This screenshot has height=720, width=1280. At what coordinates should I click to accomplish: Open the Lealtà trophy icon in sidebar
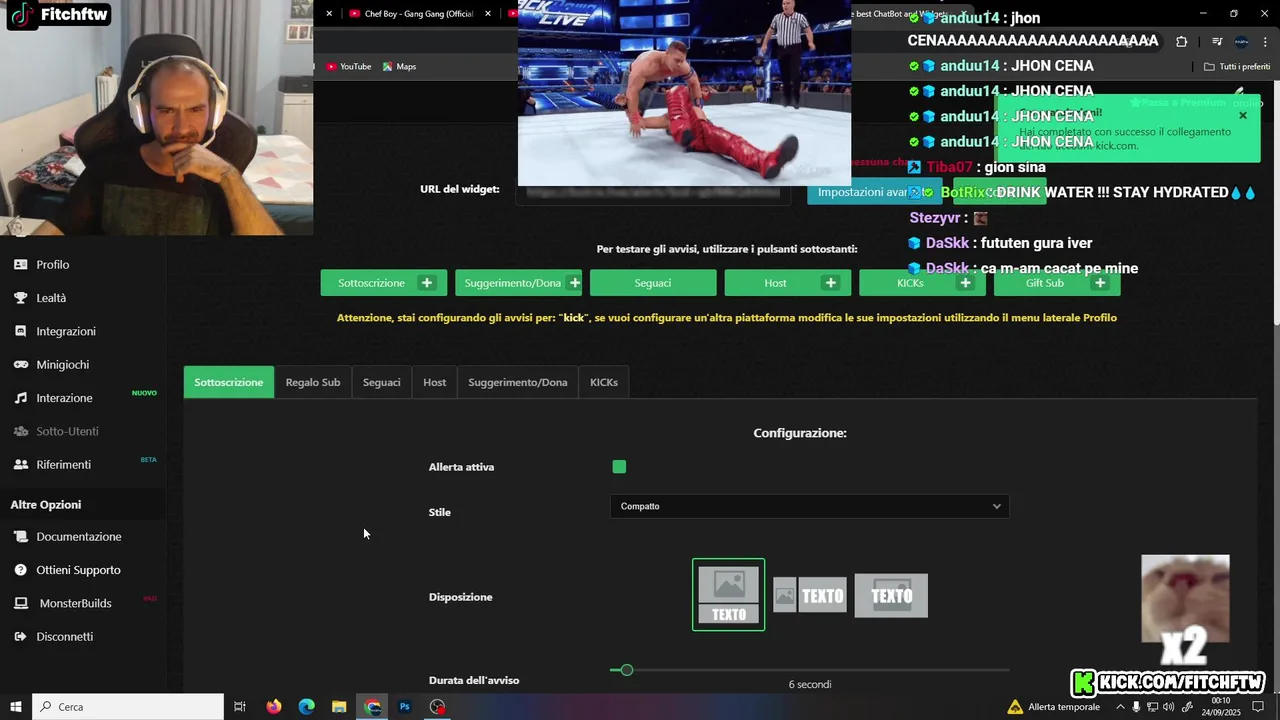(x=20, y=298)
